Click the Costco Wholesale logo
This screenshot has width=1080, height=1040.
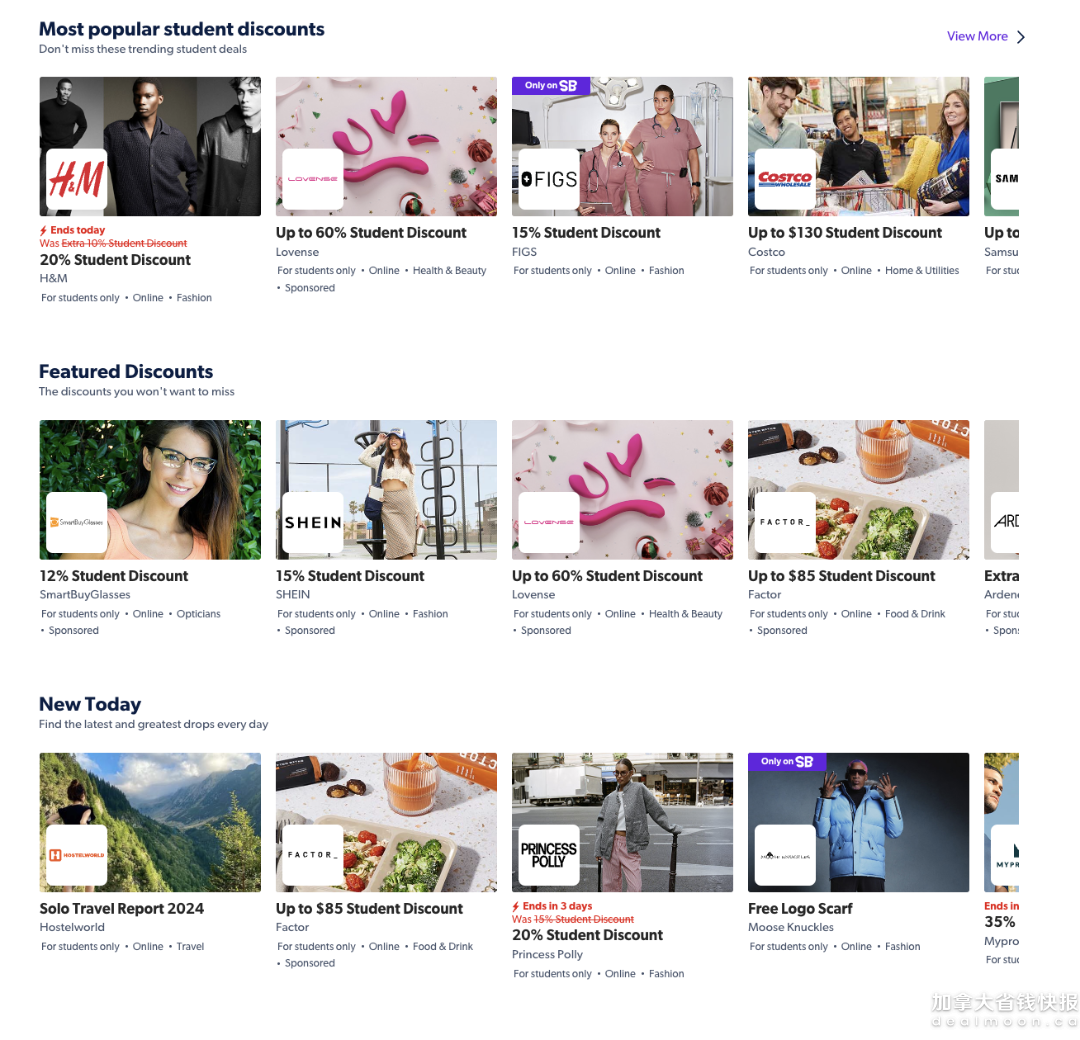[785, 179]
